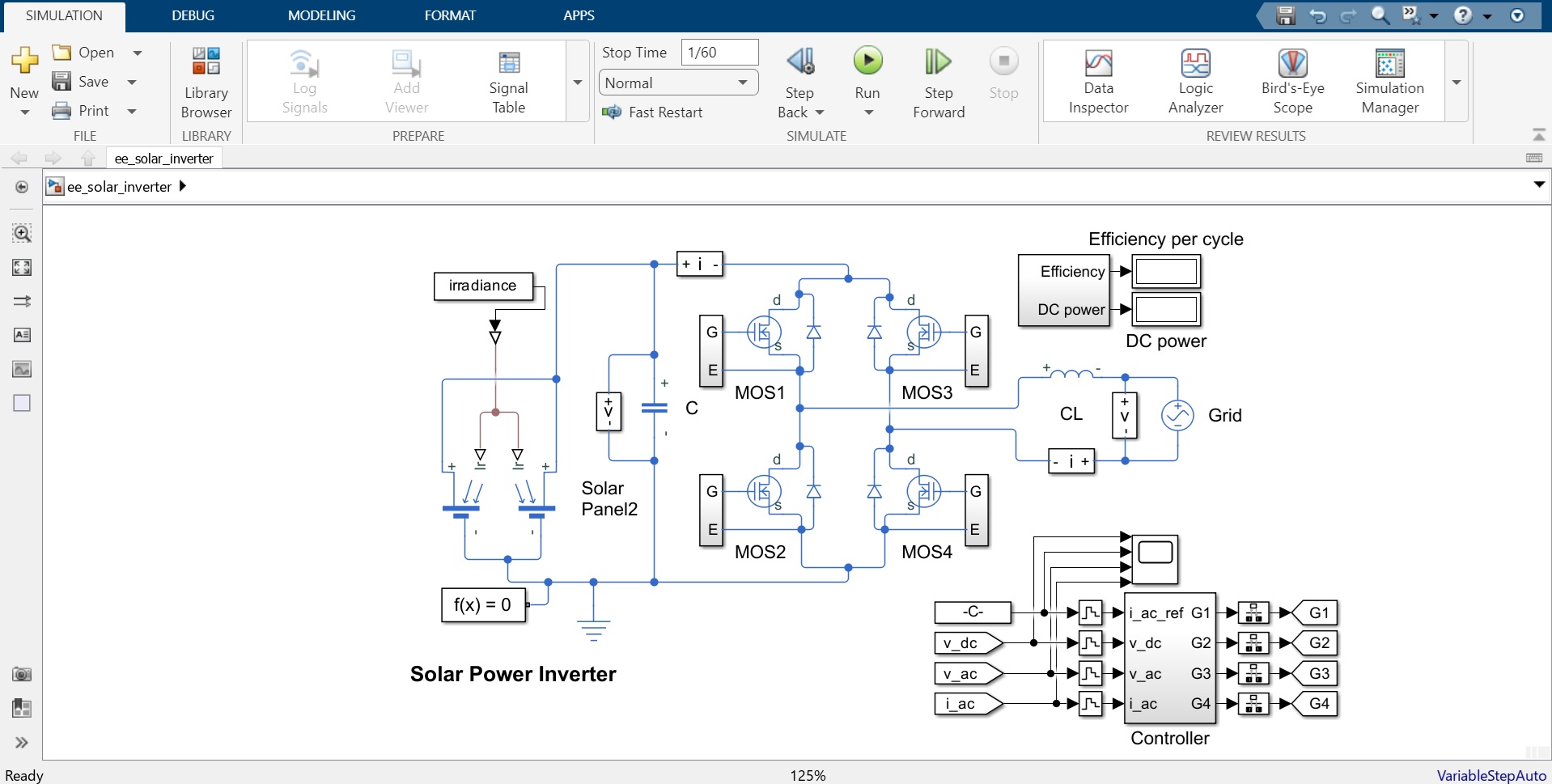
Task: Switch to the MODELING tab
Action: point(321,15)
